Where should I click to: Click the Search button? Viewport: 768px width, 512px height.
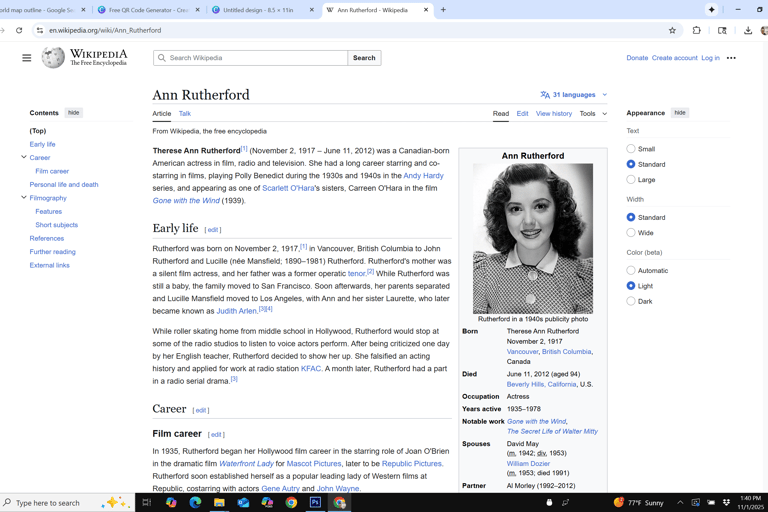click(364, 58)
